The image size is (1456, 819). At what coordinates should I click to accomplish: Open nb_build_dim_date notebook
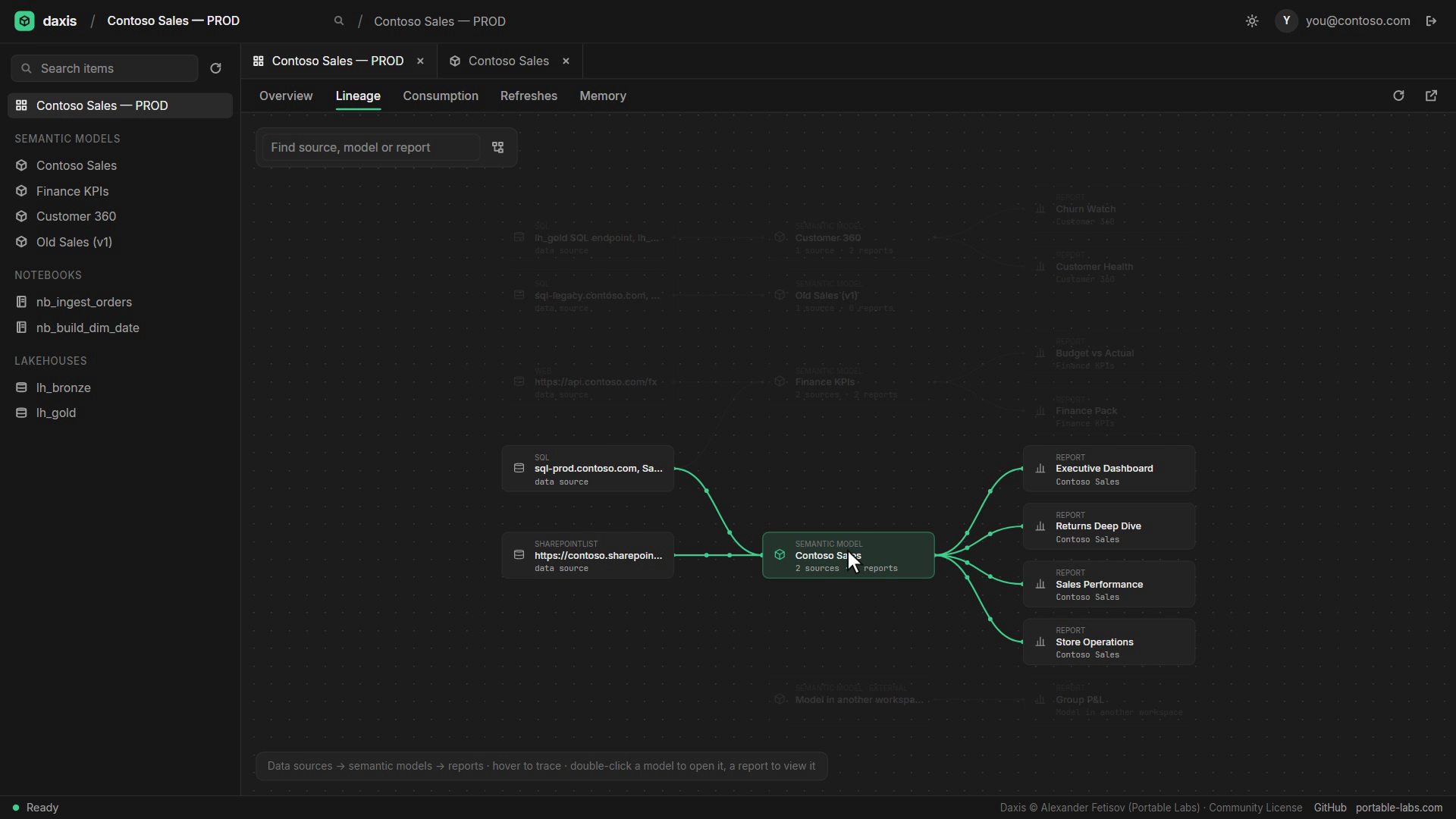click(x=120, y=328)
